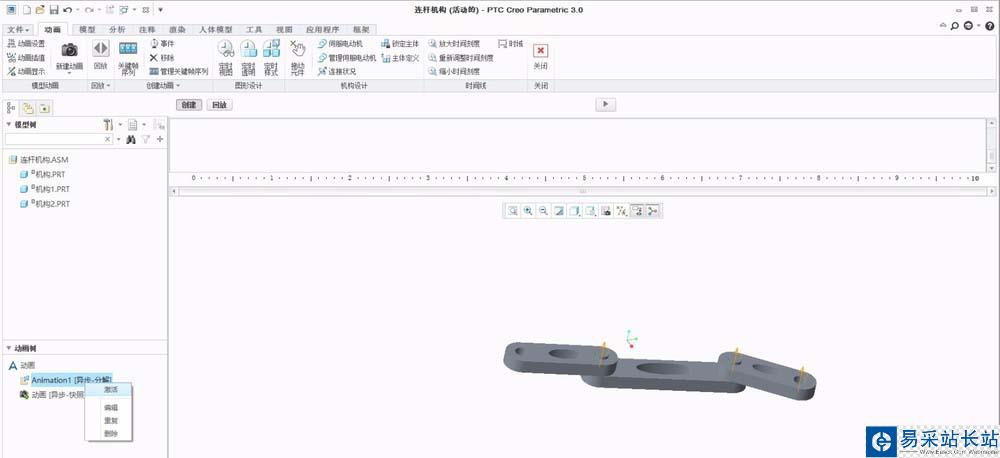
Task: Collapse the 动画树 panel triangle
Action: pyautogui.click(x=8, y=348)
